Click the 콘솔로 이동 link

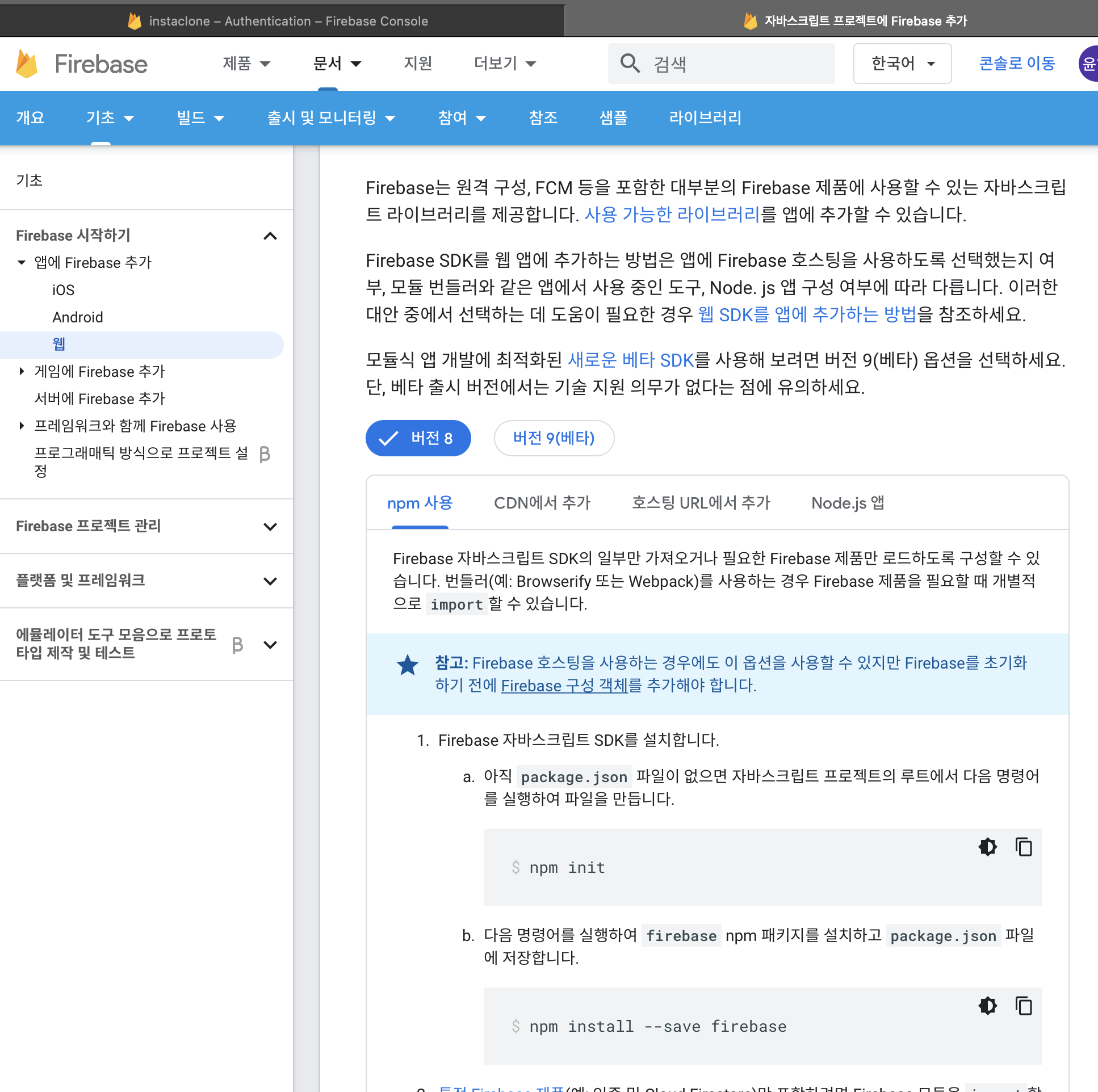point(1016,63)
